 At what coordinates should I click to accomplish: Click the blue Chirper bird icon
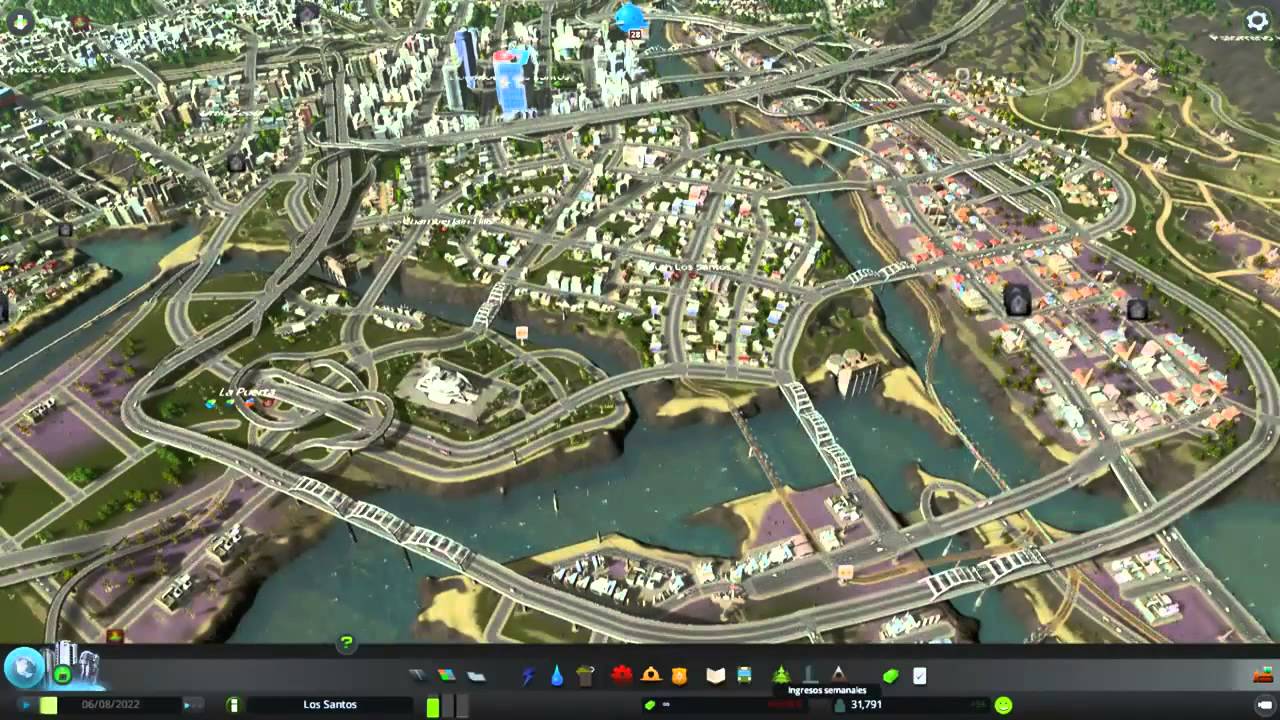(630, 16)
